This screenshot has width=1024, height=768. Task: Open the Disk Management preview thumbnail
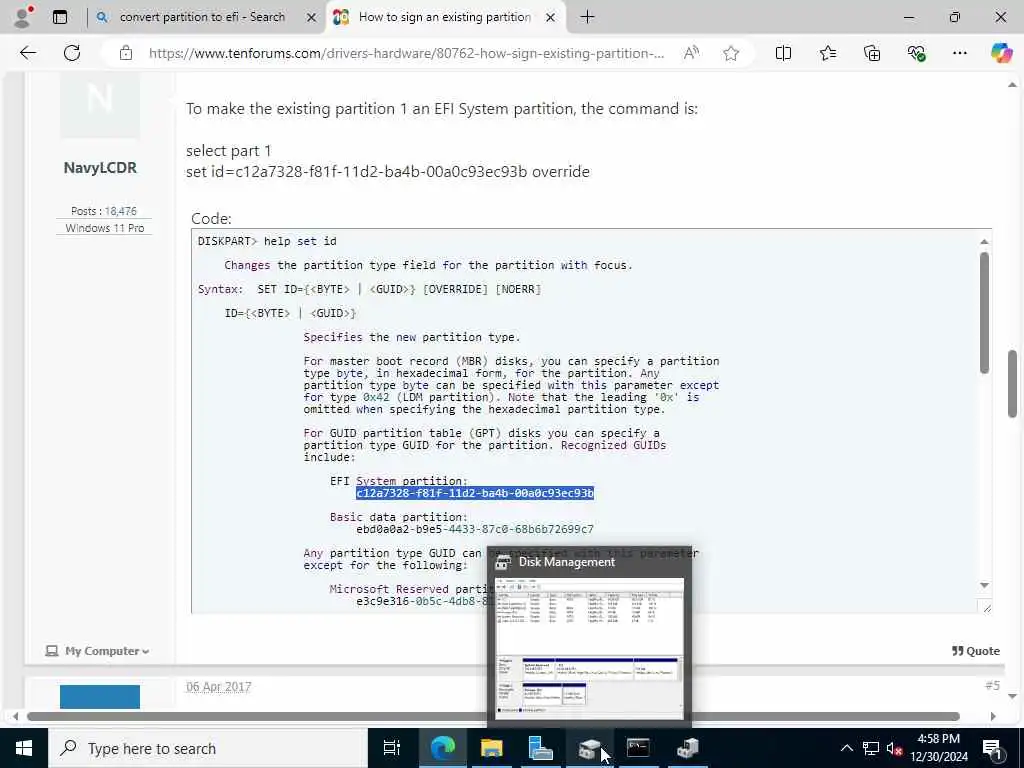tap(589, 648)
